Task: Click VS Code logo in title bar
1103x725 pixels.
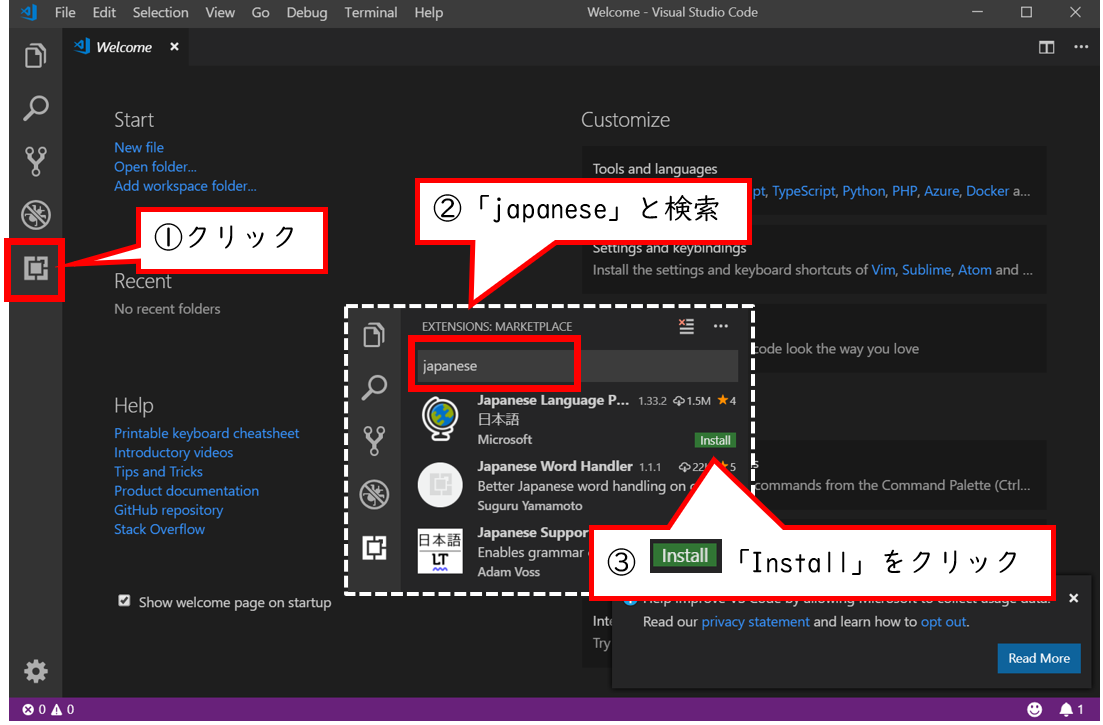Action: click(x=29, y=12)
